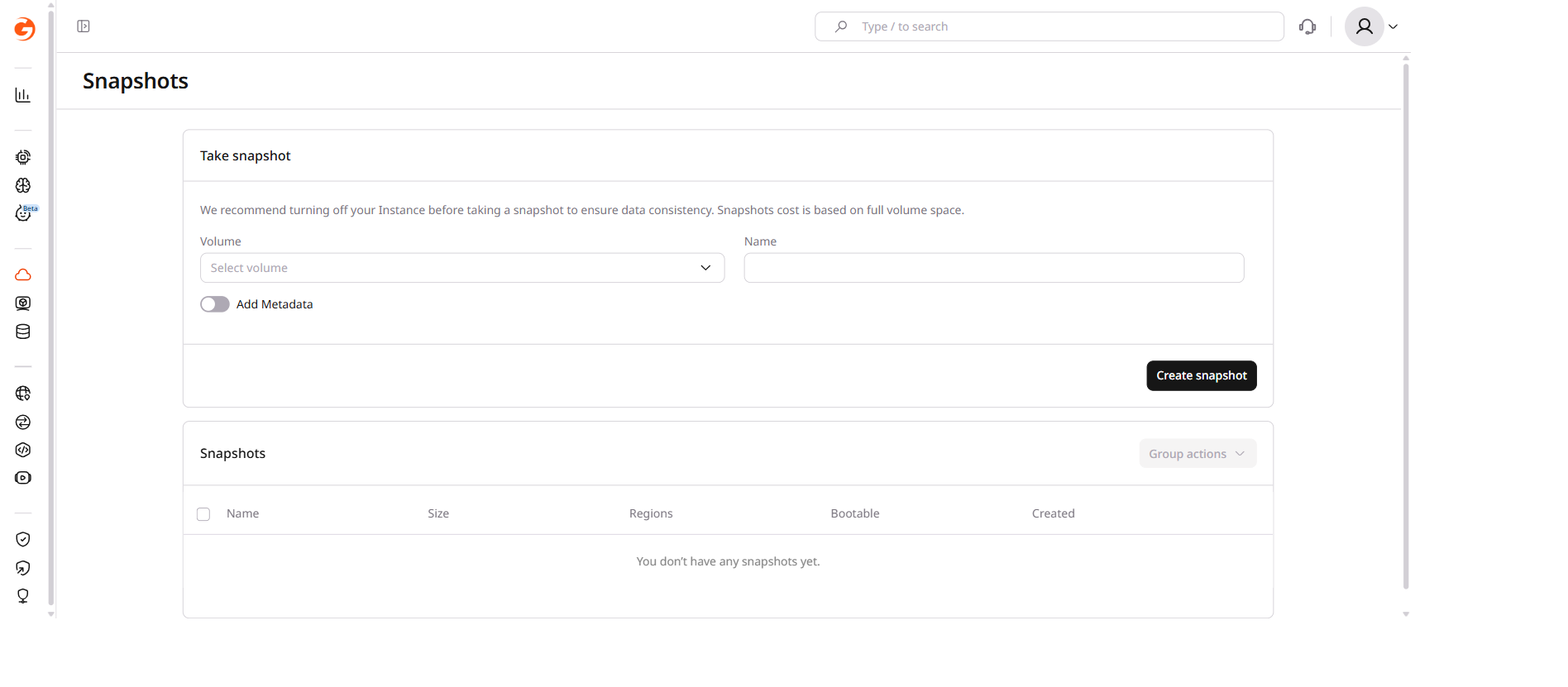
Task: Focus the snapshot Name input field
Action: pyautogui.click(x=994, y=268)
